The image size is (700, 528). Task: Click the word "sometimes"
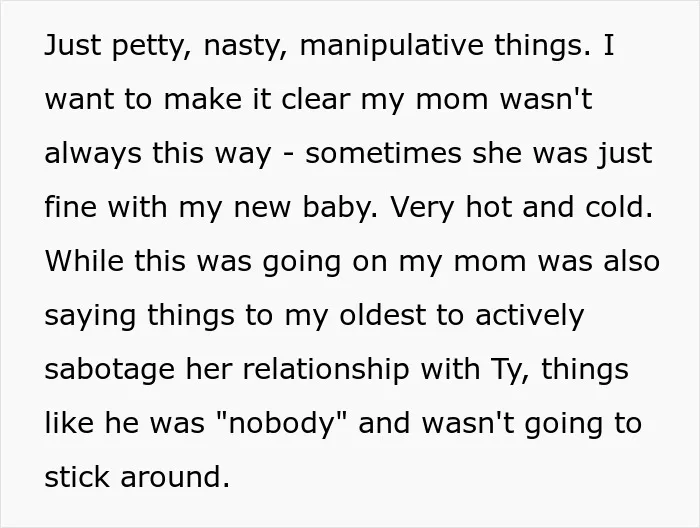(x=383, y=153)
